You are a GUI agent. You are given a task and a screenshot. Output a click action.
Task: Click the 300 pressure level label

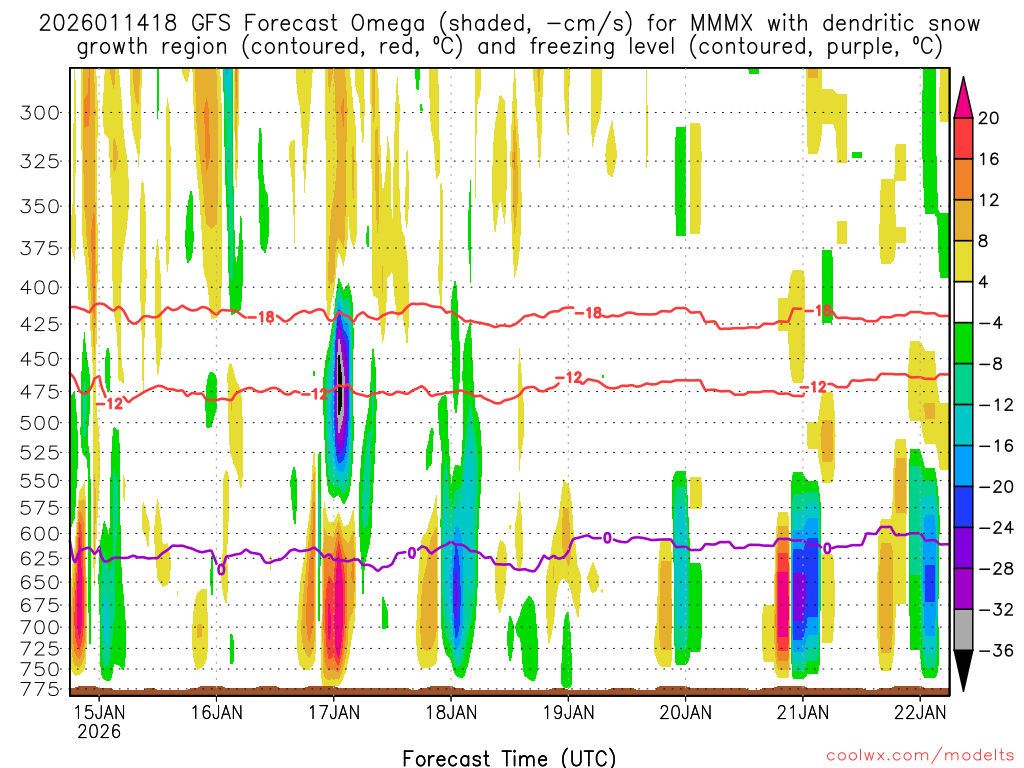[x=40, y=113]
